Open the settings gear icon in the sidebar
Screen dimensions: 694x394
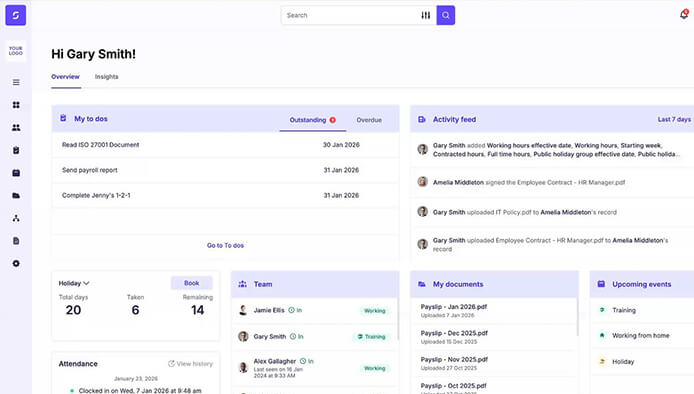click(x=16, y=263)
